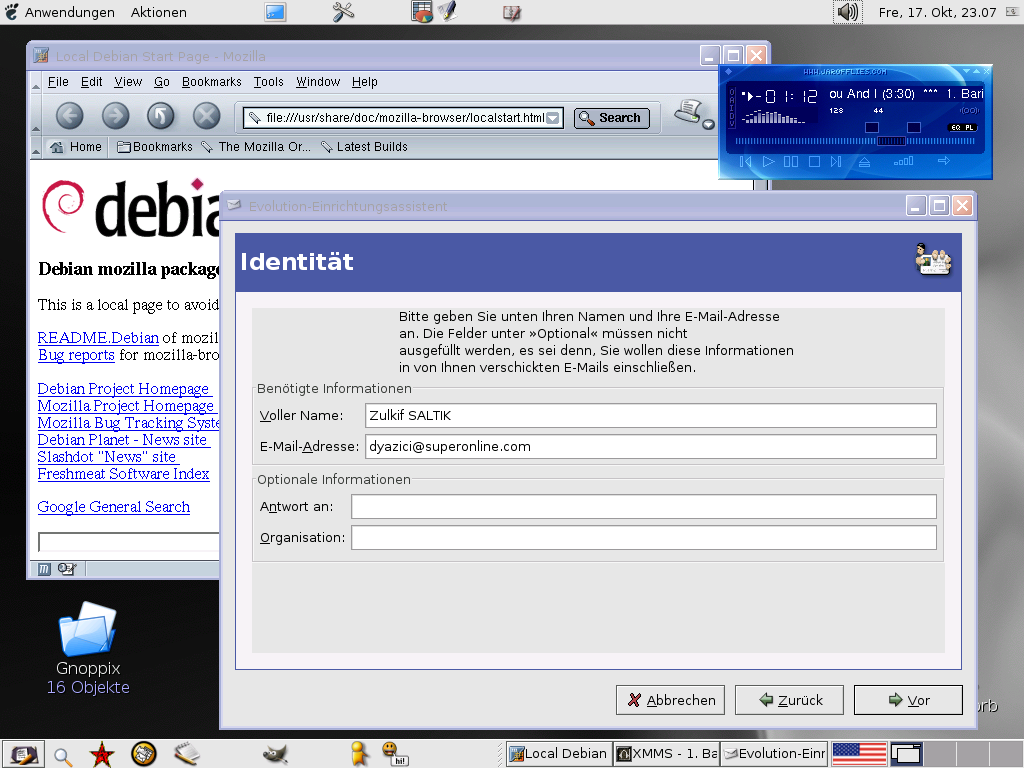Open the Anwendungen panel menu

[x=69, y=12]
